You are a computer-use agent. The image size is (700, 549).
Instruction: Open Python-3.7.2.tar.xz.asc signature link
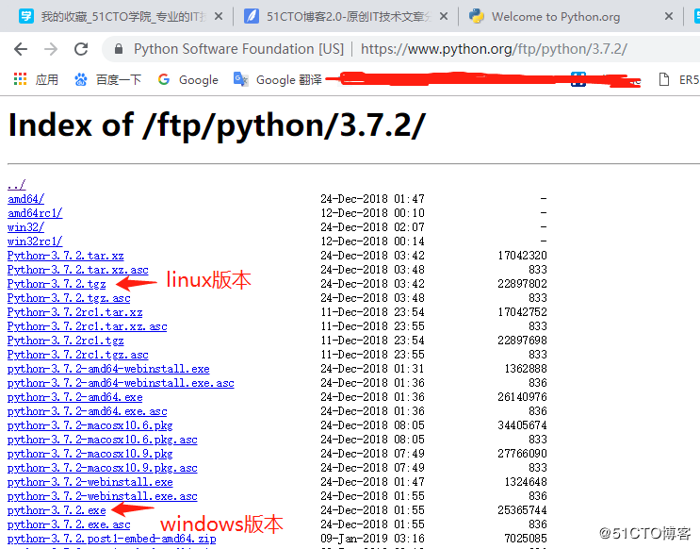(78, 270)
